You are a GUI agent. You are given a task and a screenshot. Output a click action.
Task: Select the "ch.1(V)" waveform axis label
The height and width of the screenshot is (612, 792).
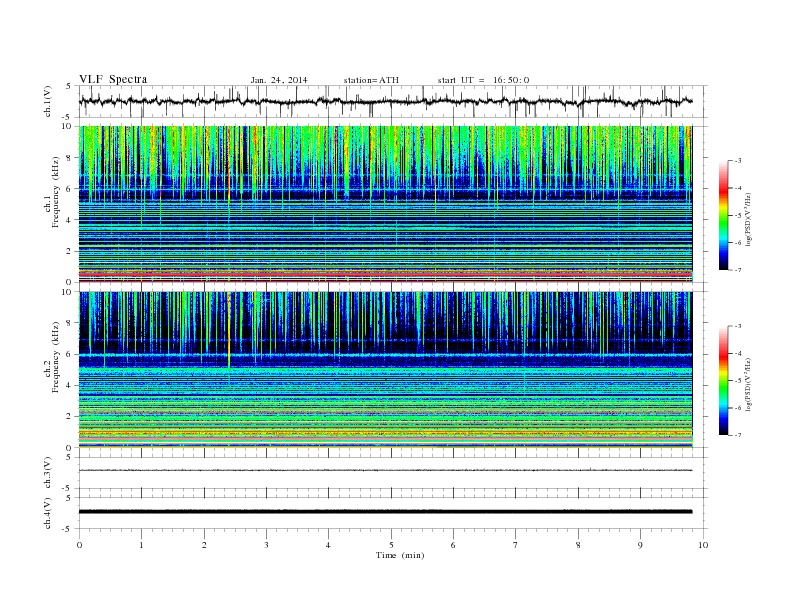pyautogui.click(x=48, y=101)
